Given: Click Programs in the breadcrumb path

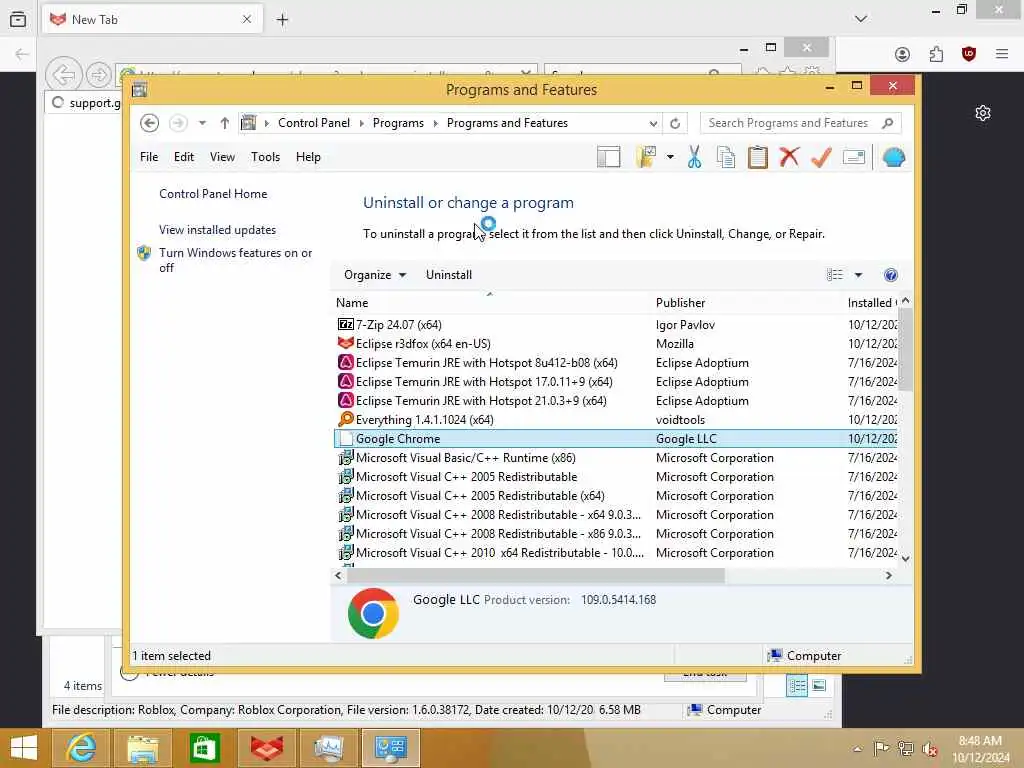Looking at the screenshot, I should (x=398, y=123).
